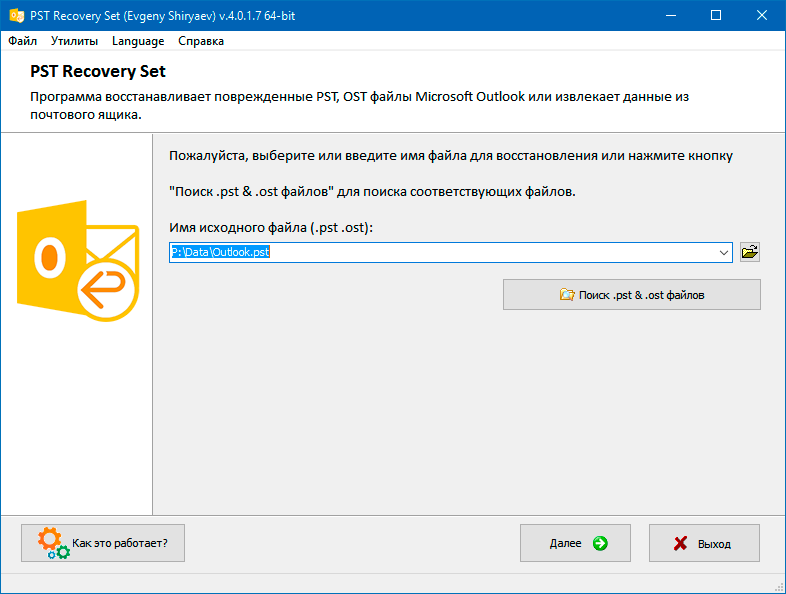Click the Поиск .pst & .ost файлов button
Image resolution: width=786 pixels, height=594 pixels.
632,295
